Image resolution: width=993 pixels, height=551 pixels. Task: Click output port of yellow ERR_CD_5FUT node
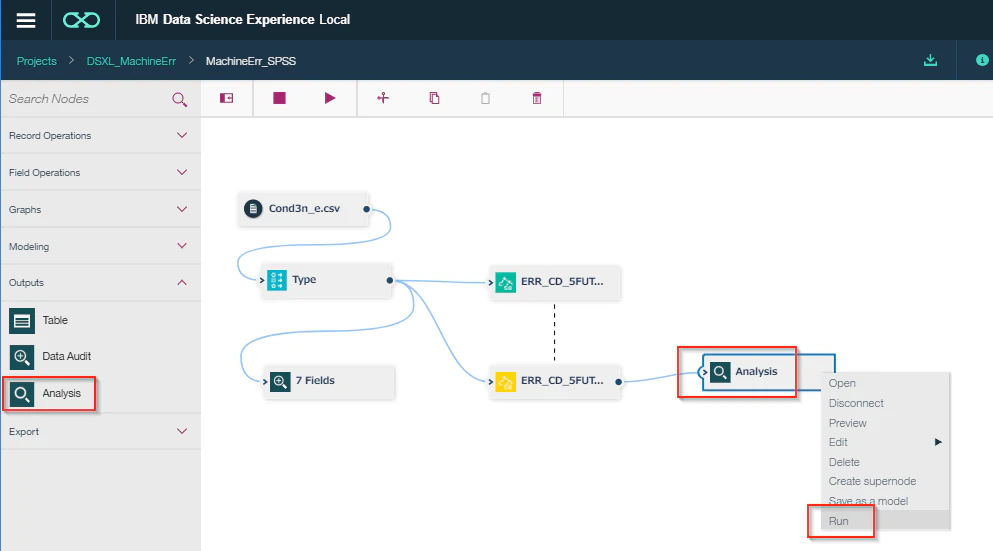pos(619,382)
